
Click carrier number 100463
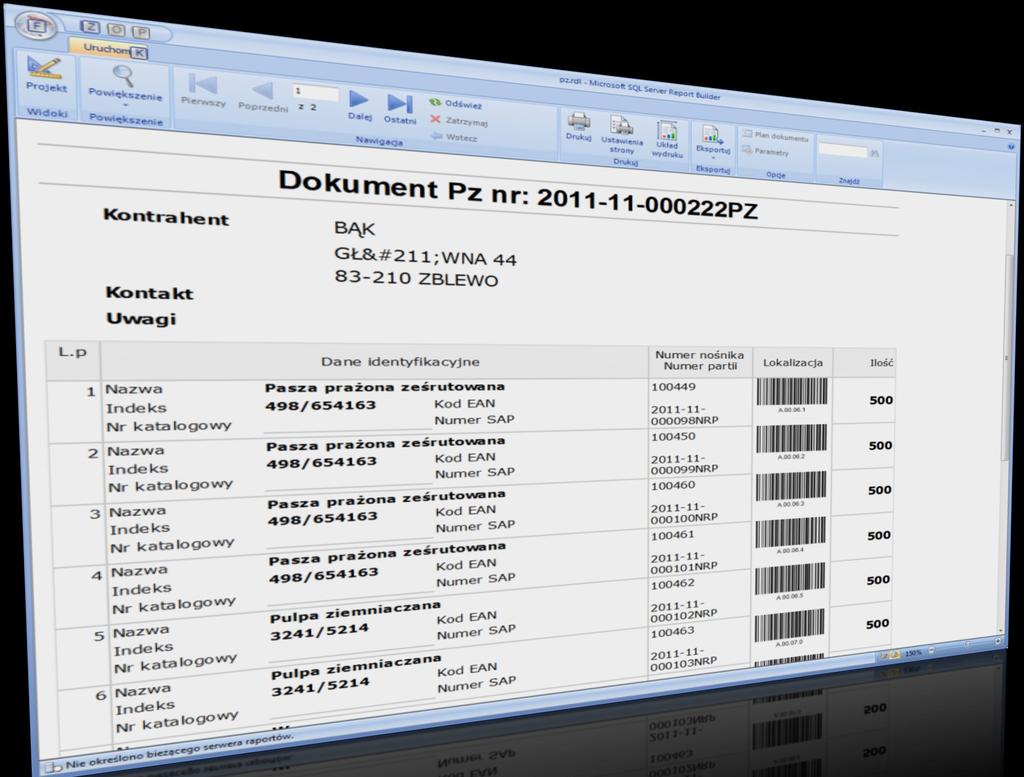coord(673,631)
